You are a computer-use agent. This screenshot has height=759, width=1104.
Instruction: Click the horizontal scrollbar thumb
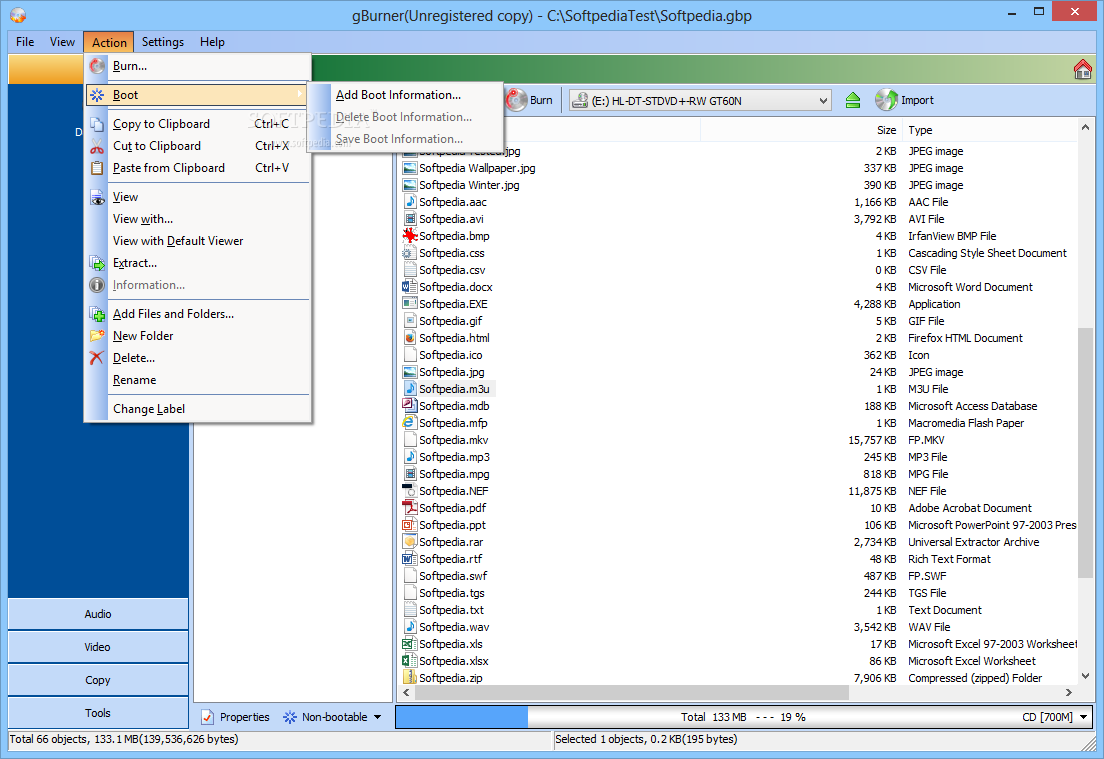coord(632,693)
